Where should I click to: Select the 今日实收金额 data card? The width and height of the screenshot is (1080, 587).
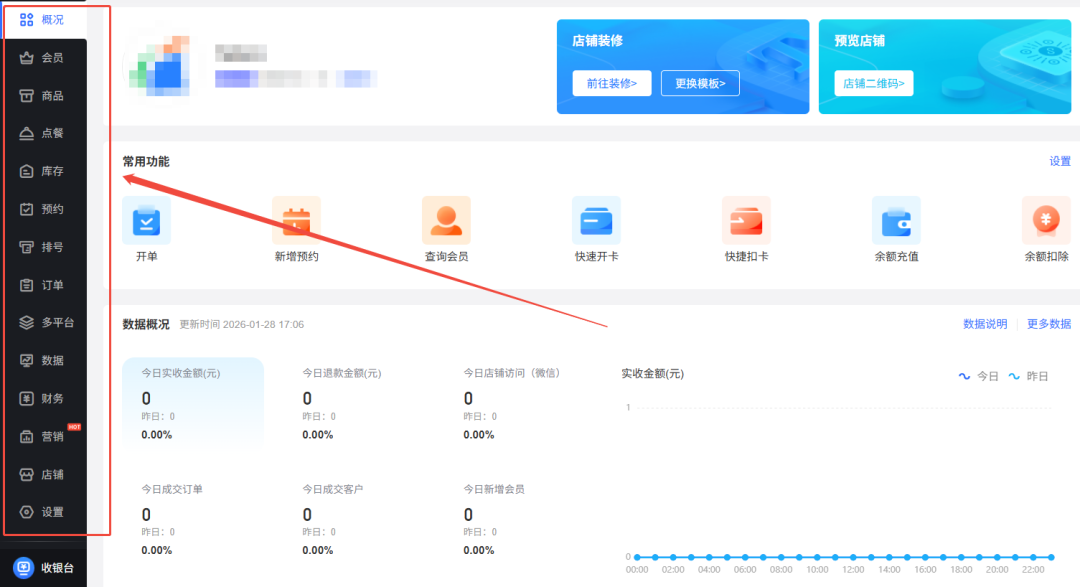(x=193, y=402)
